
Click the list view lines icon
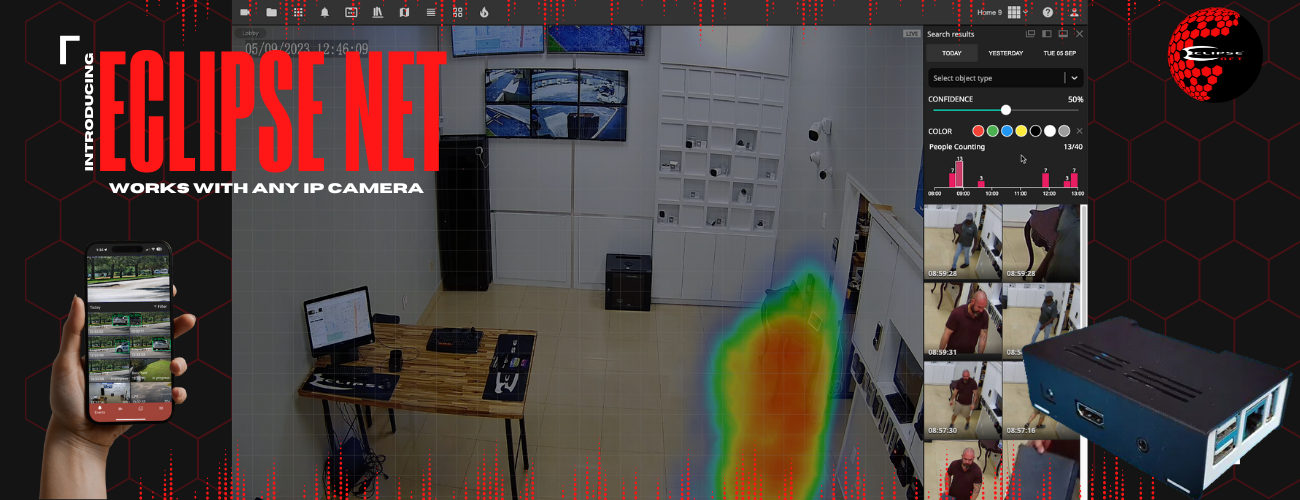pos(431,12)
